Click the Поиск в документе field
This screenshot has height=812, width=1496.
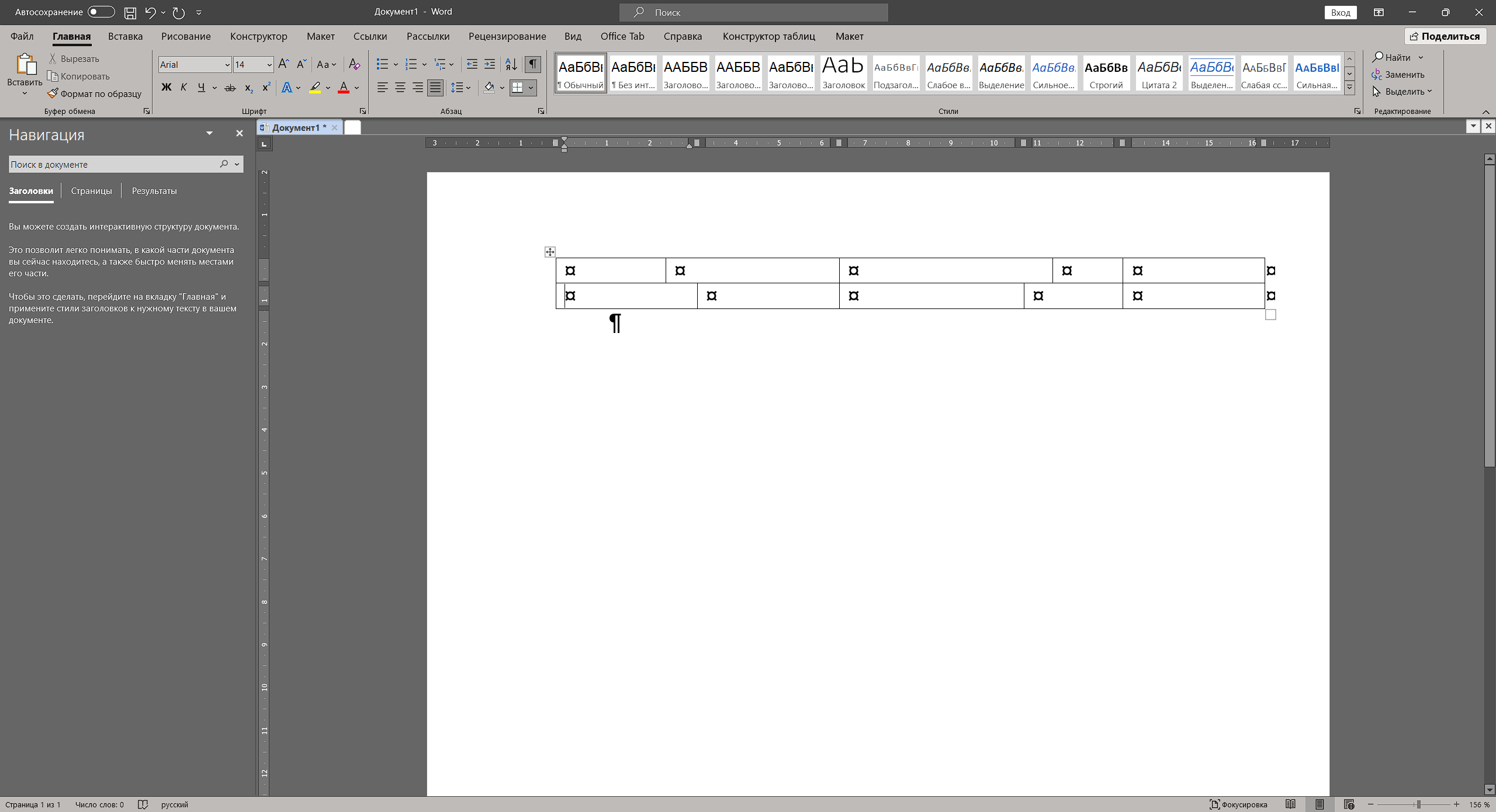(x=111, y=165)
